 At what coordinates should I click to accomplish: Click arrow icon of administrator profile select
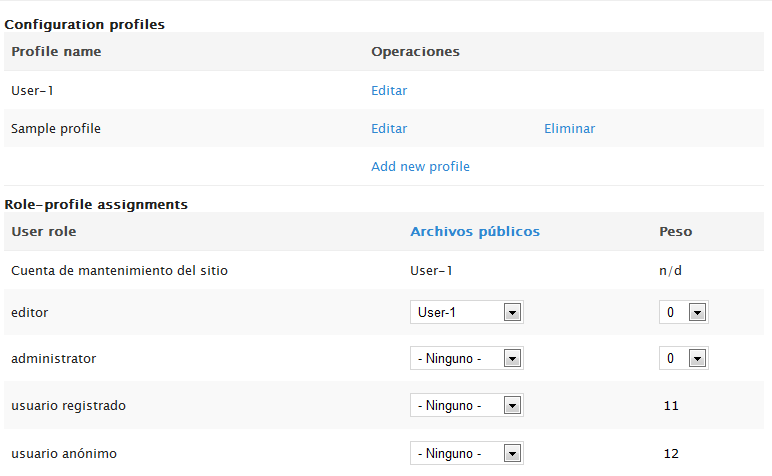[512, 358]
